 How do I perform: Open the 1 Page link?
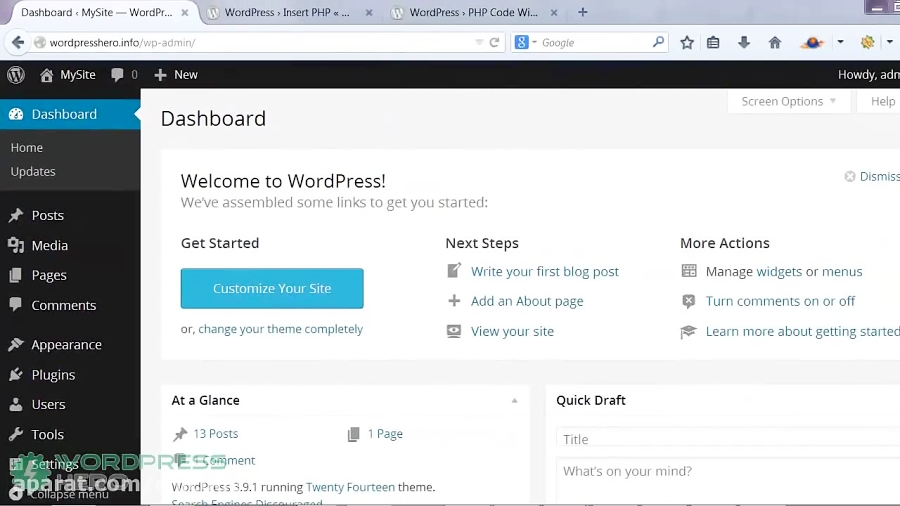point(385,434)
